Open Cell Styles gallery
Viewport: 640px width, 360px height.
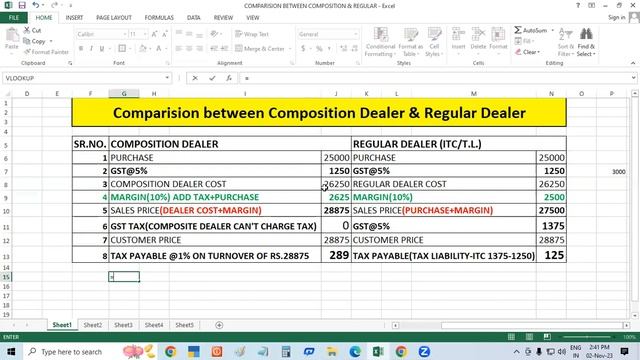(x=434, y=42)
